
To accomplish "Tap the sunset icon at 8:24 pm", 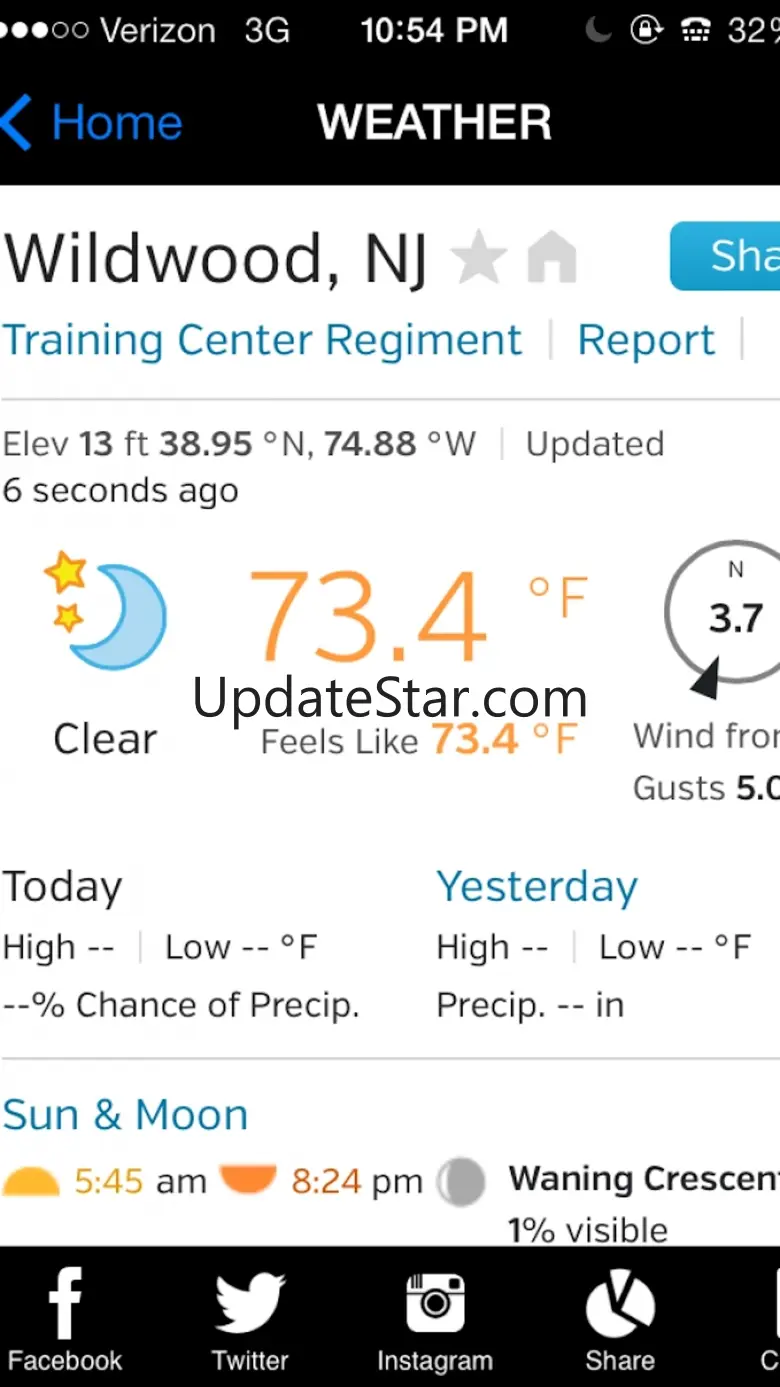I will pos(248,1180).
